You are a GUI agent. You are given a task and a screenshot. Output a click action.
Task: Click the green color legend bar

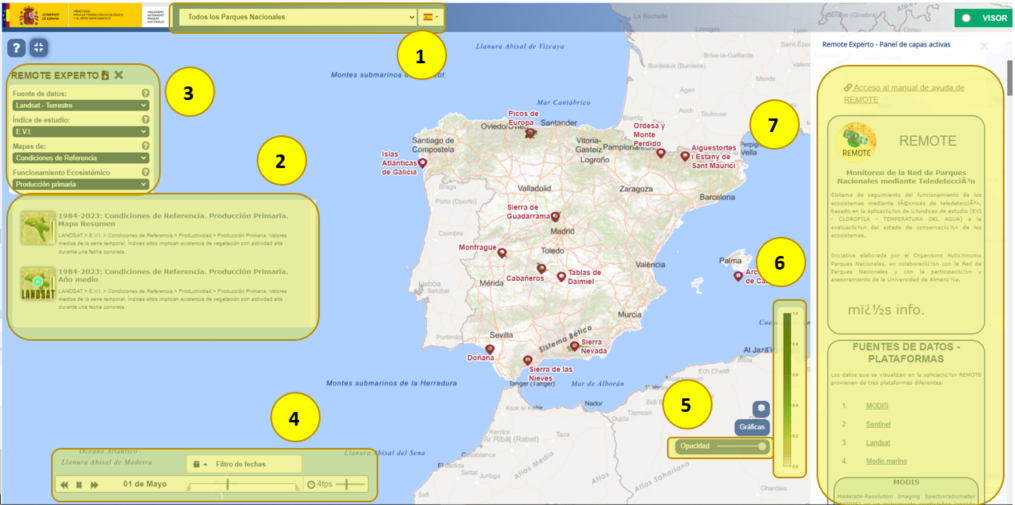pyautogui.click(x=786, y=389)
